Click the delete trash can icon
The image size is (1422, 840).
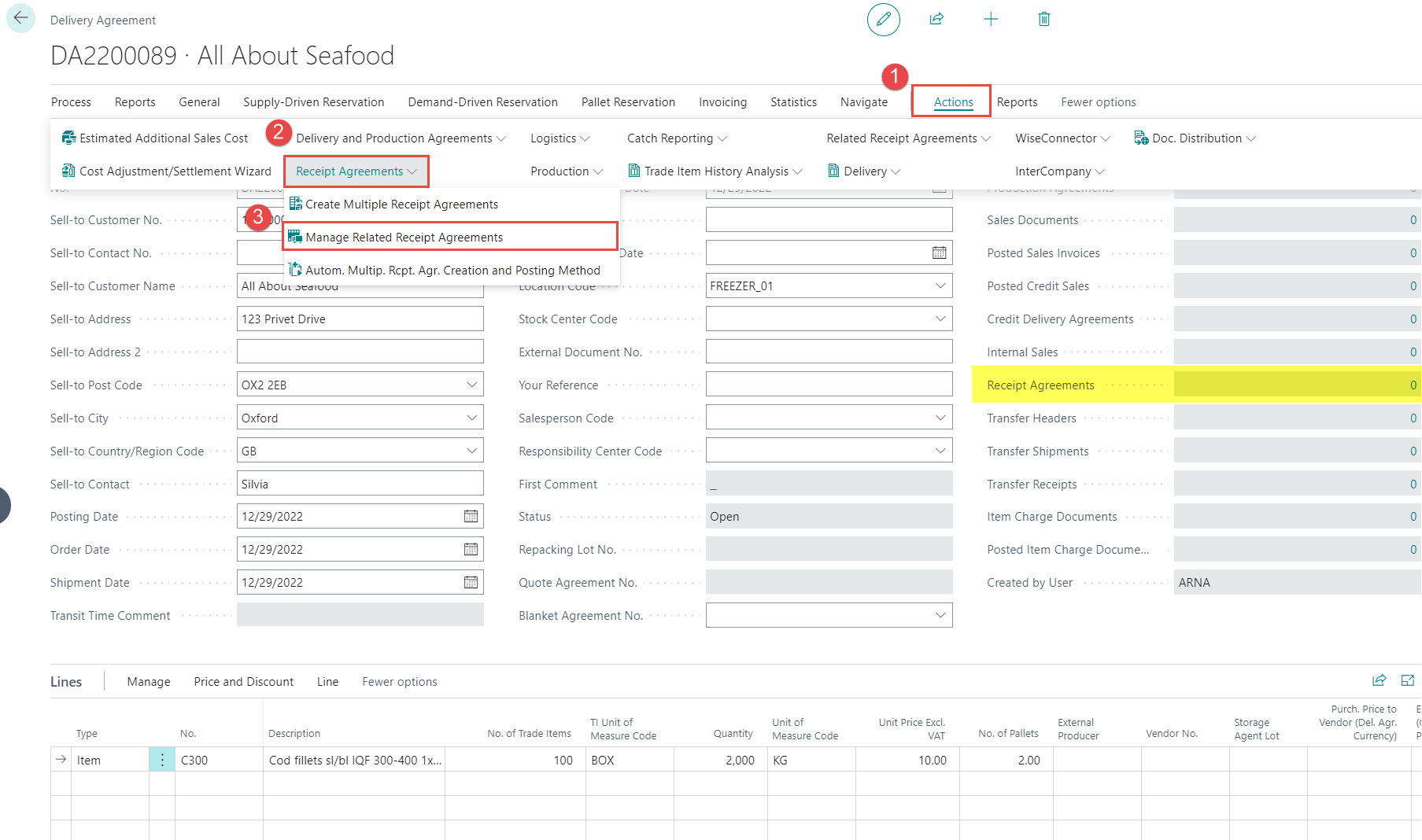pos(1043,20)
